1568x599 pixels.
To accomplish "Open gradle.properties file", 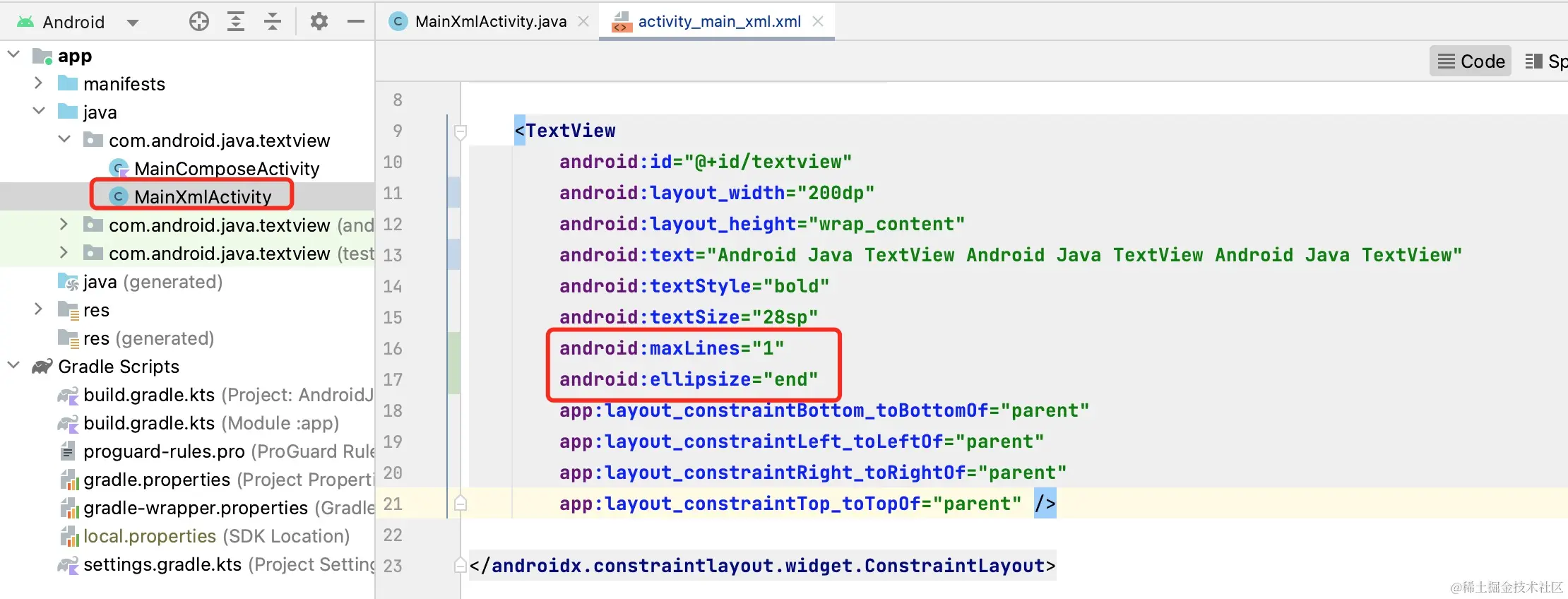I will [228, 480].
